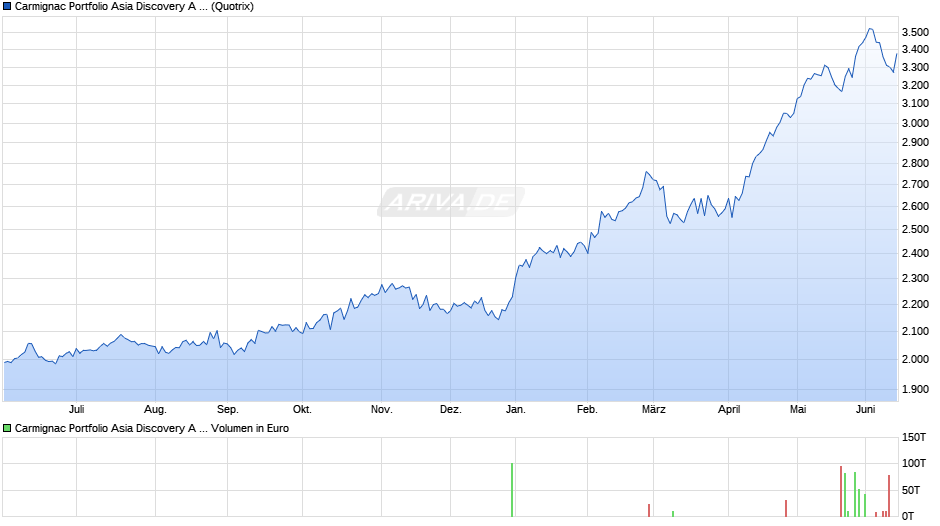
Task: Click the 2.800 price axis label
Action: tap(915, 163)
